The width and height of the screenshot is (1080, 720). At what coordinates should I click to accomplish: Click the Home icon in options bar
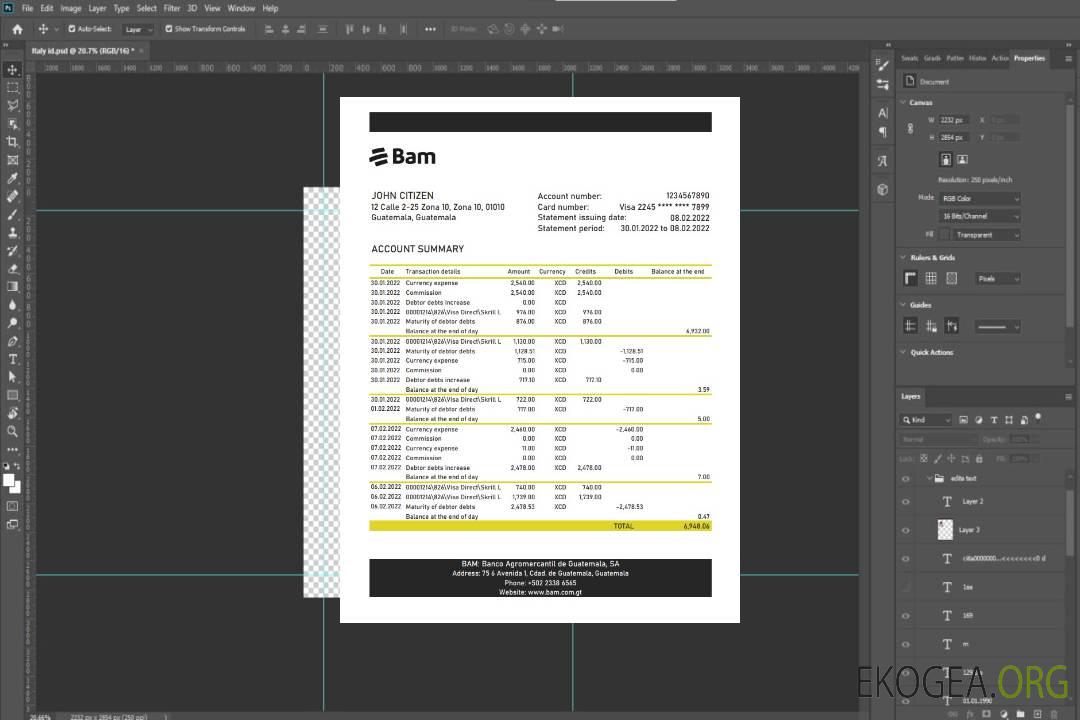[x=17, y=29]
